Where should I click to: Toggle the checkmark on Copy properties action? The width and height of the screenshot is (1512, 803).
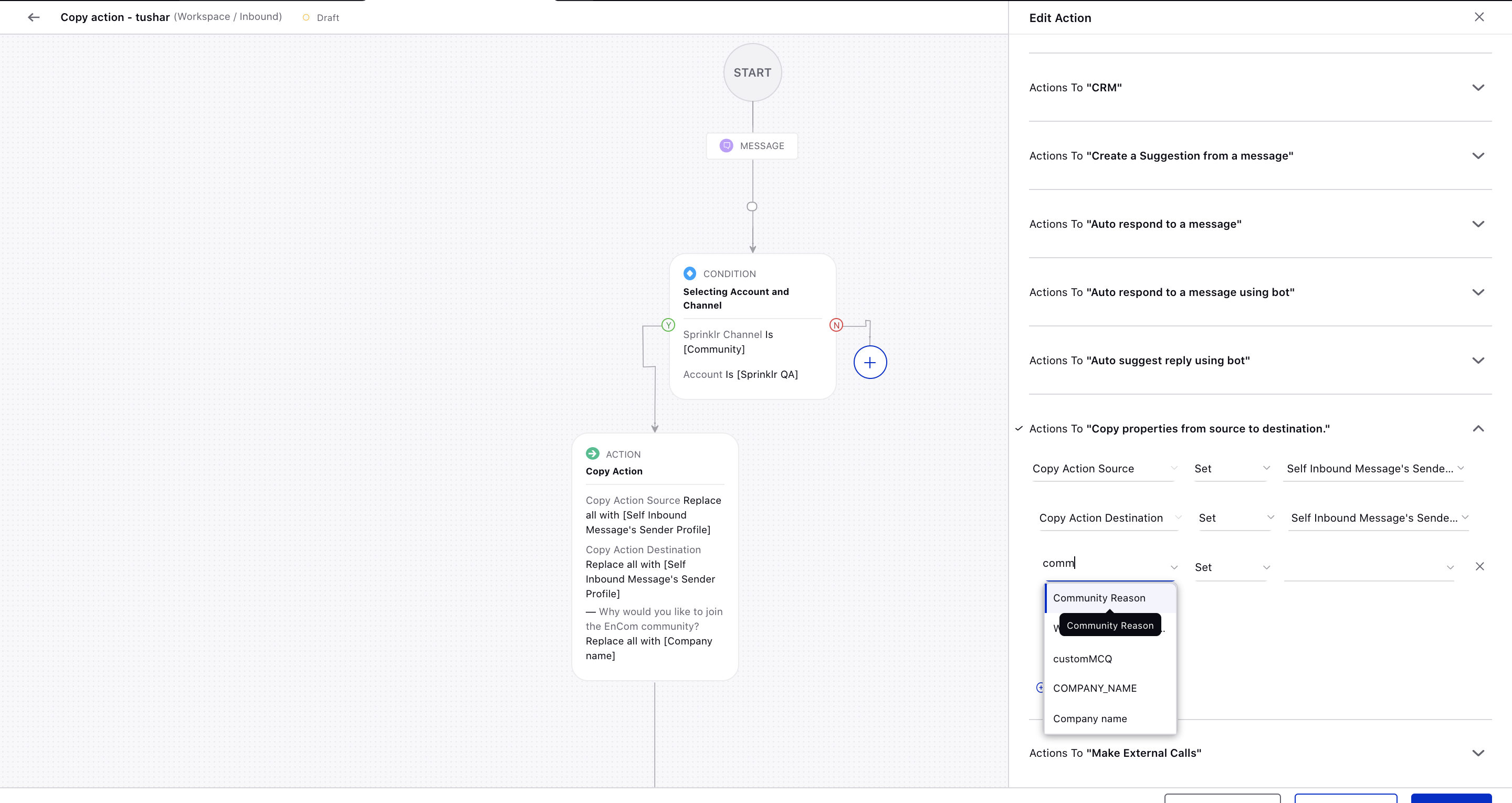tap(1019, 428)
